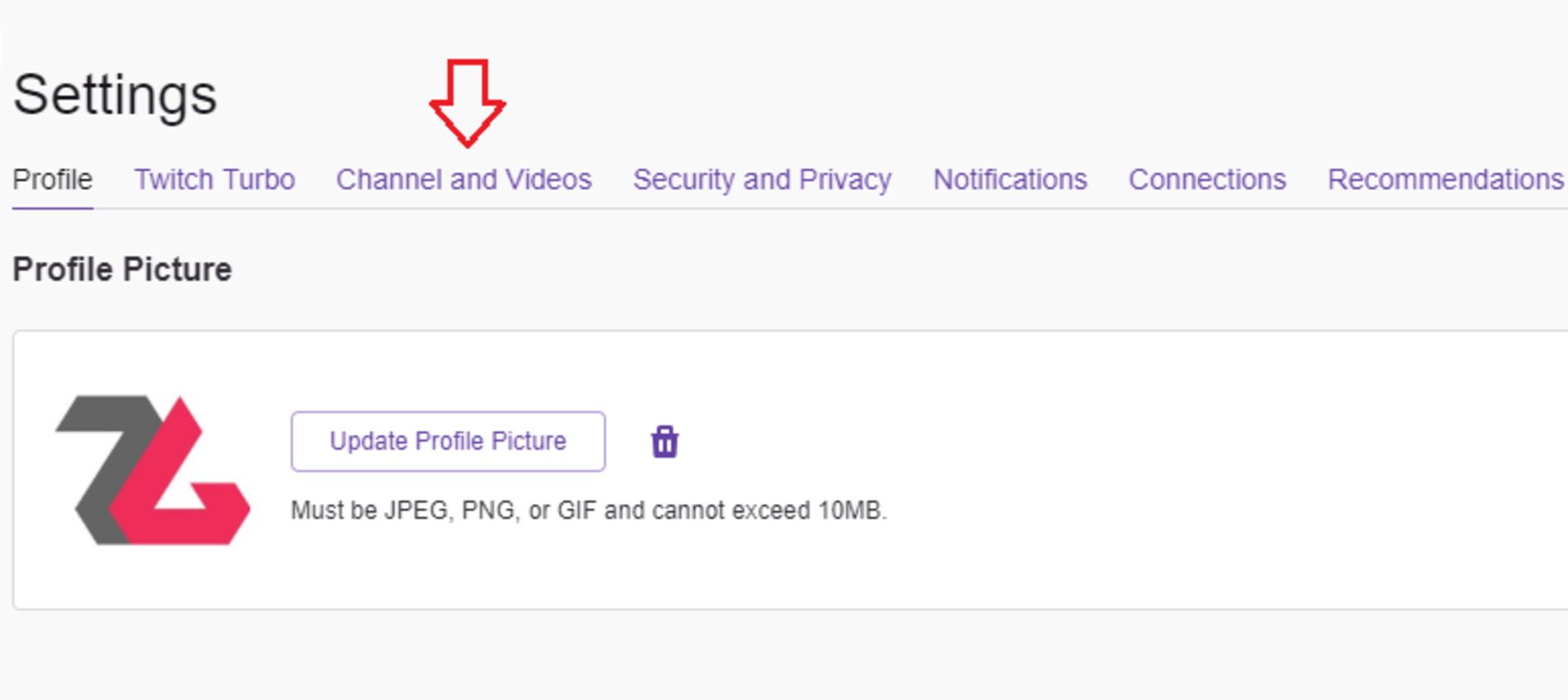Open the Connections tab

(1207, 180)
